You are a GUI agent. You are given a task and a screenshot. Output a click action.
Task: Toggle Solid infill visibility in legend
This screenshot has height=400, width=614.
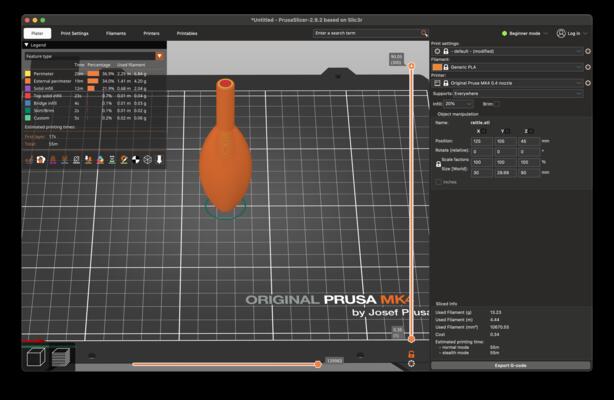click(47, 89)
